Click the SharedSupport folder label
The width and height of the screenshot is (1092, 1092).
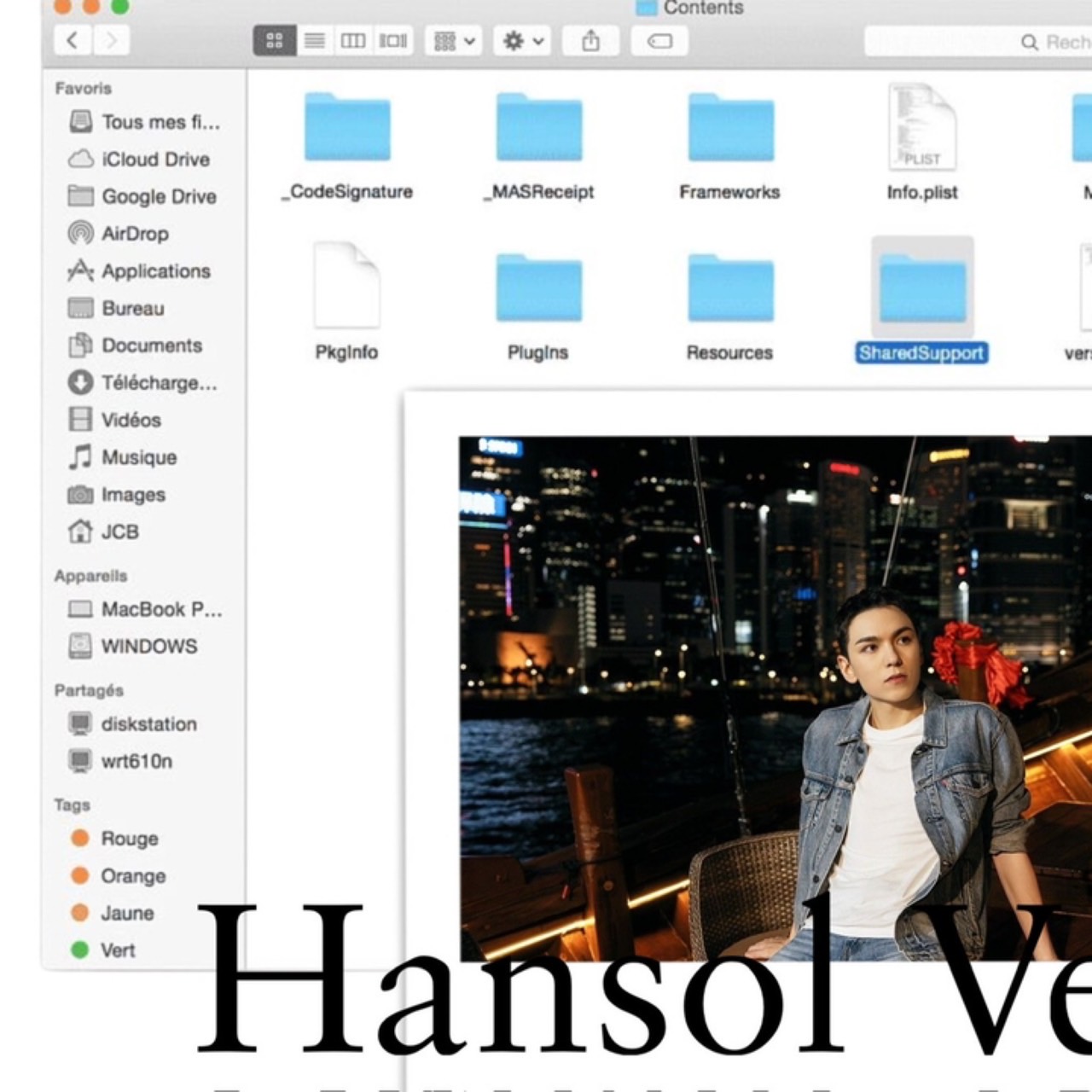(x=921, y=353)
